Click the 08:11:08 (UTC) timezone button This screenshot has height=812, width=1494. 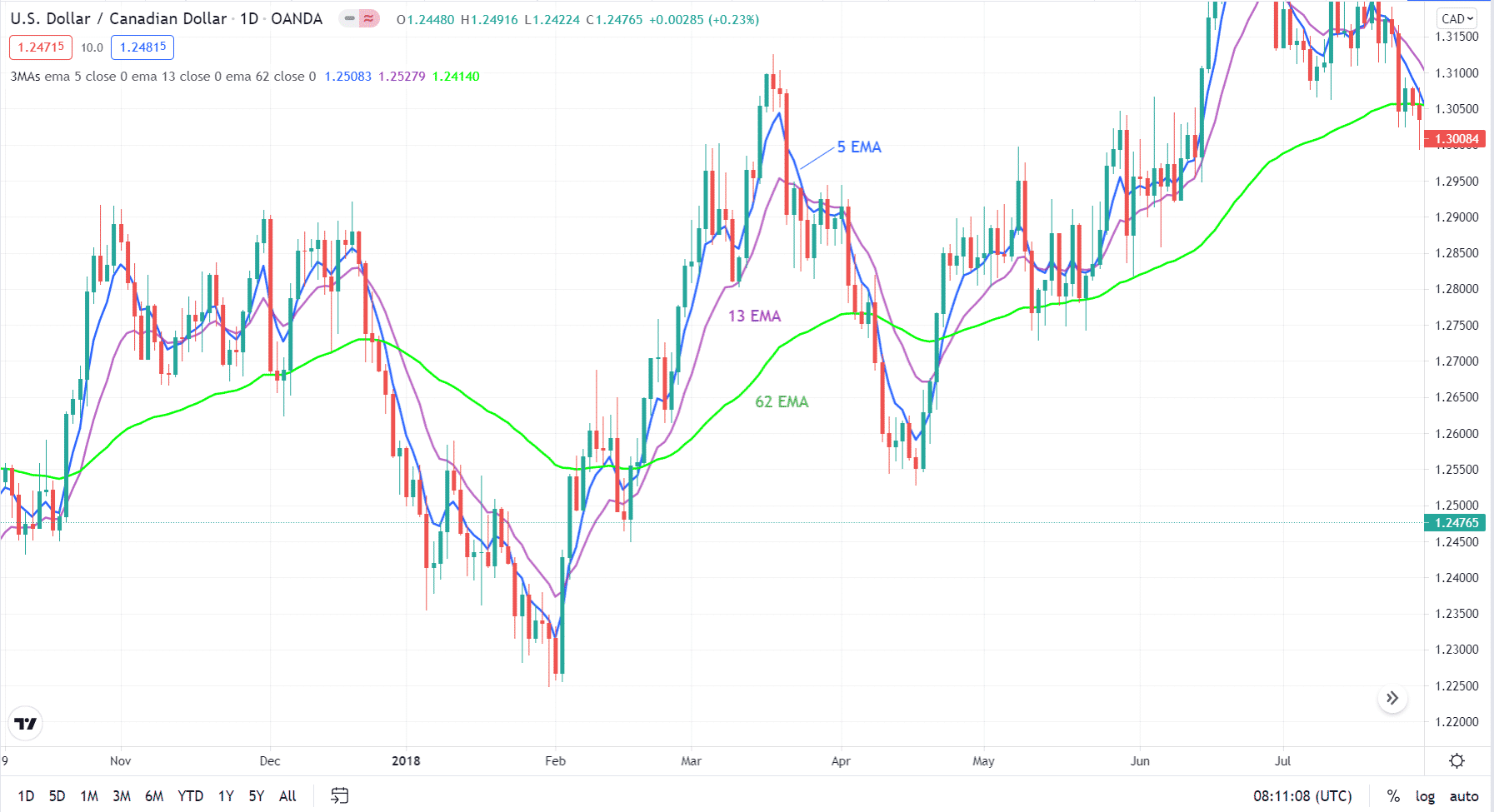tap(1303, 796)
